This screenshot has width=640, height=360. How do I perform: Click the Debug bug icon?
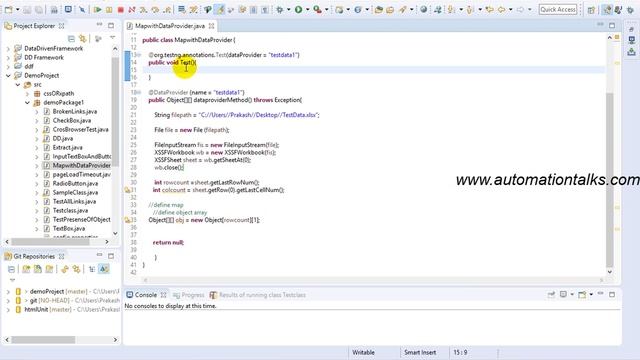(x=280, y=9)
